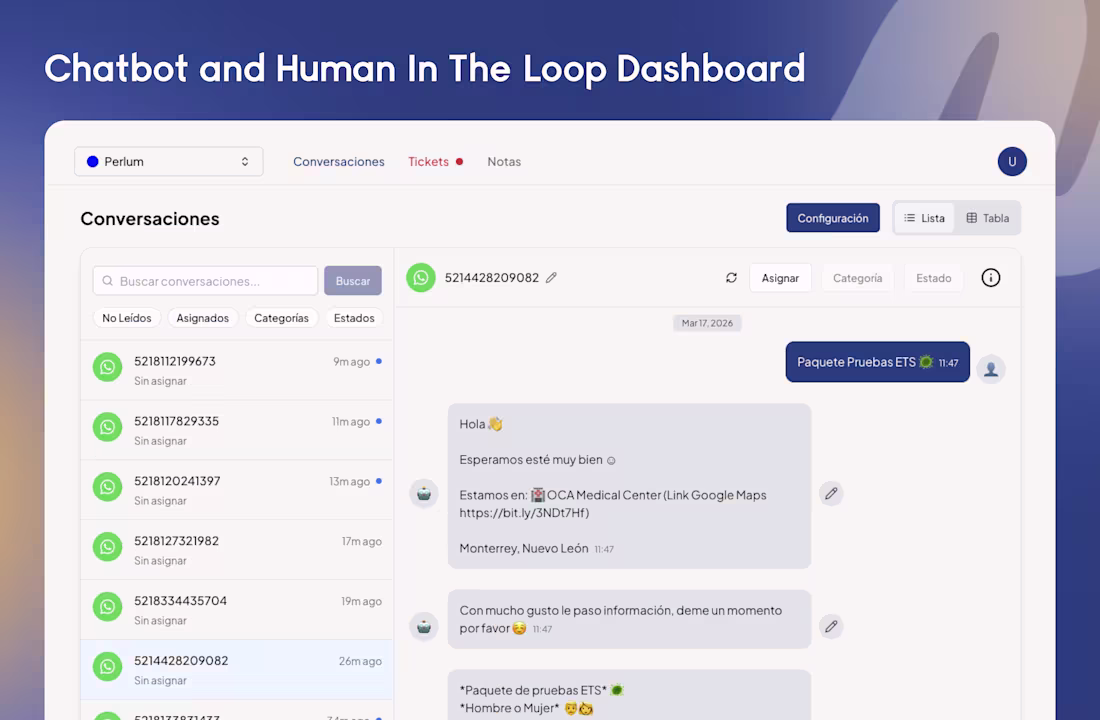Edit contact name with header pencil icon
This screenshot has height=720, width=1100.
point(551,278)
